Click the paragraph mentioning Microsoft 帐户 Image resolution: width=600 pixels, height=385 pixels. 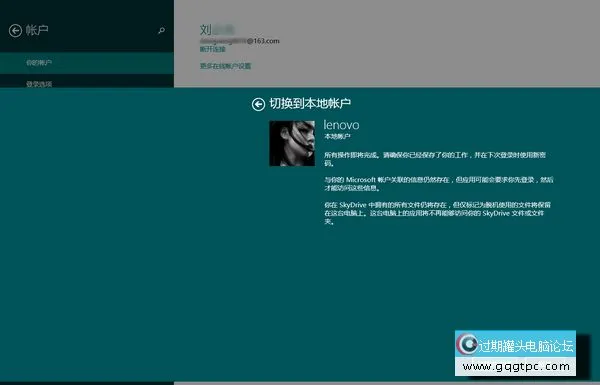click(x=439, y=184)
